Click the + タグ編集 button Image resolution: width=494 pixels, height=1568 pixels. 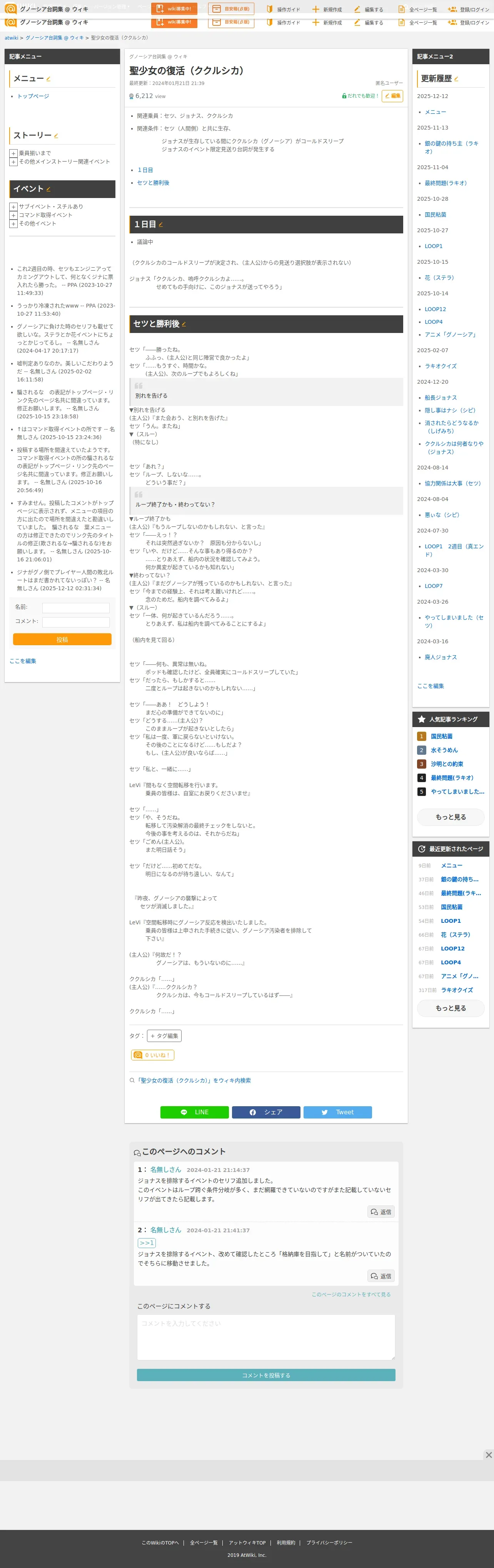tap(164, 1036)
